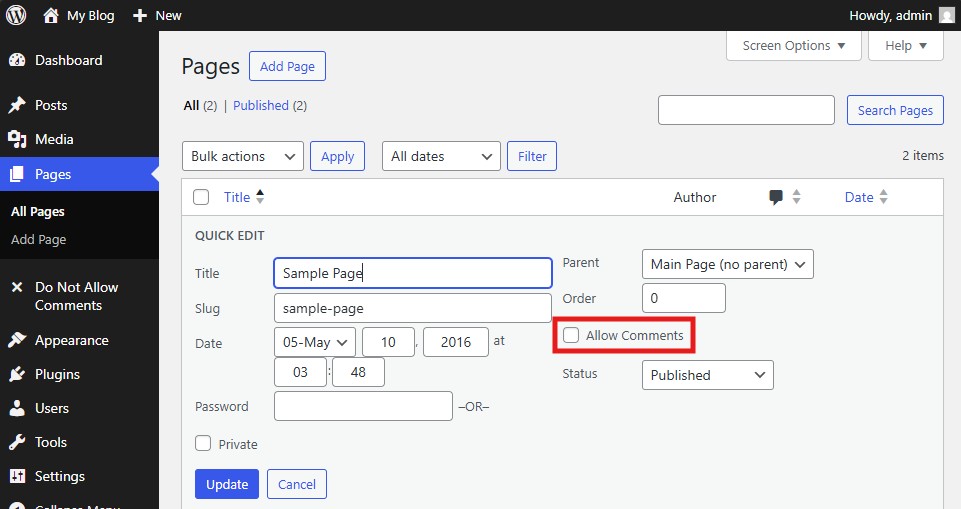Click the Update button

coord(227,484)
